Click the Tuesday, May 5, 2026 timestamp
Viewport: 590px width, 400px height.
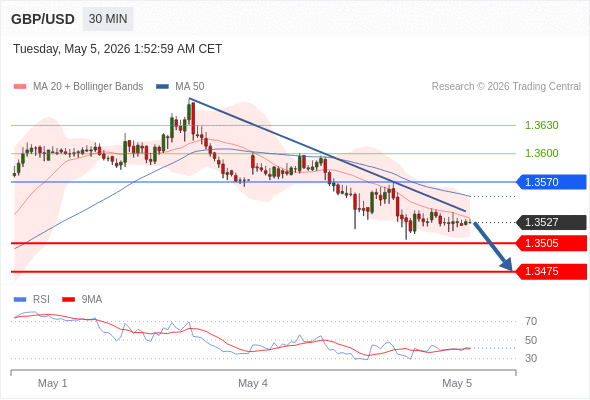(x=117, y=49)
